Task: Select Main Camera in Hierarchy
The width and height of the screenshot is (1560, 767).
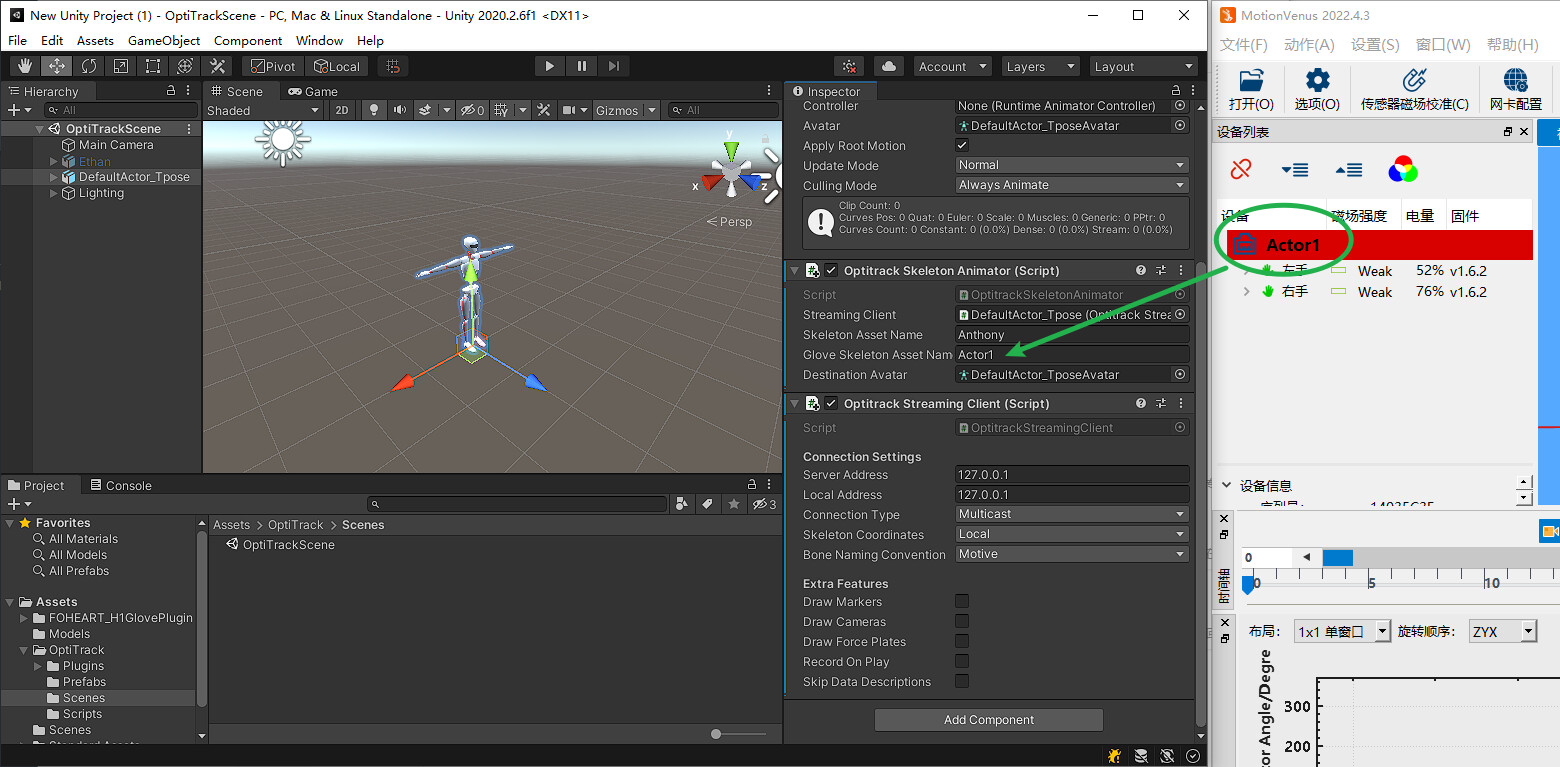Action: (x=116, y=145)
